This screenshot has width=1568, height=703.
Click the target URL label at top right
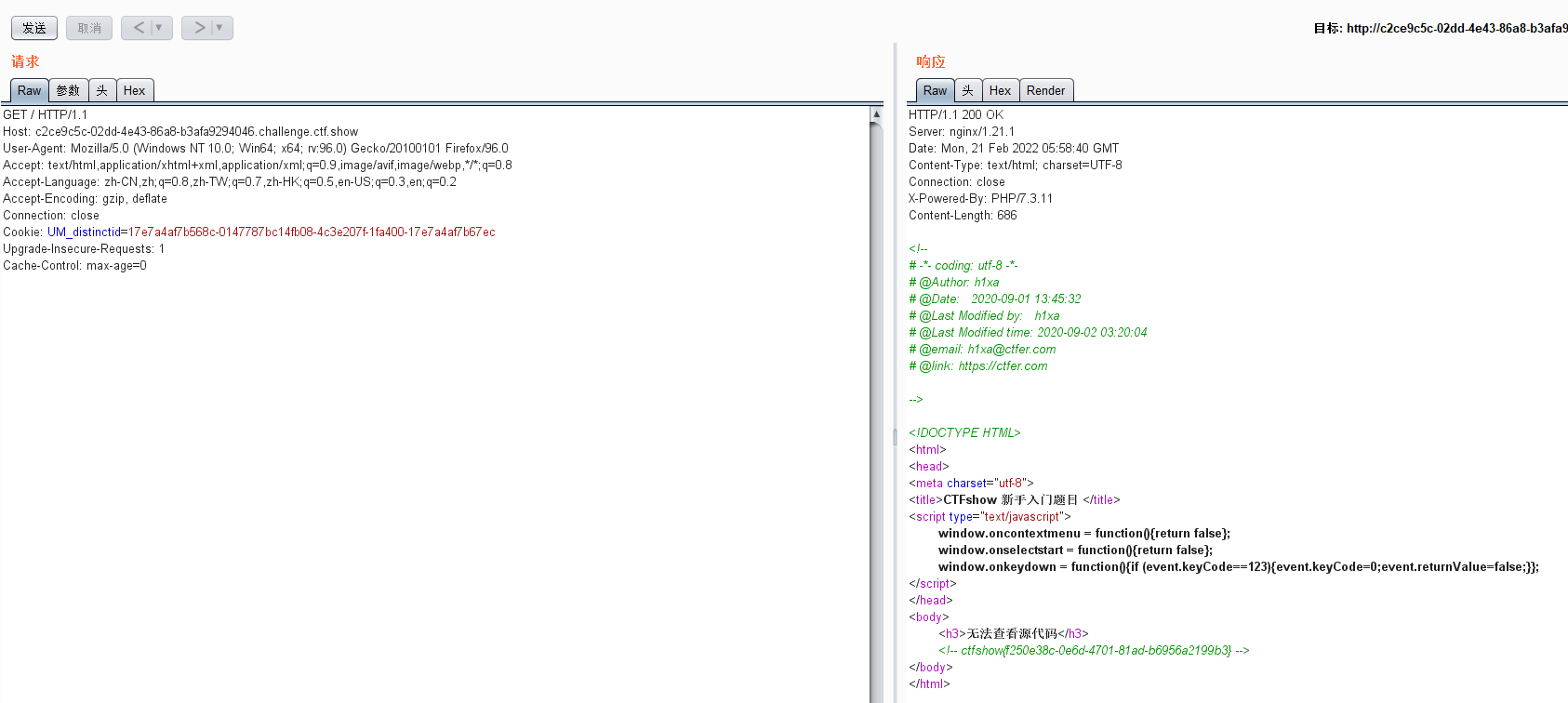(x=1441, y=28)
